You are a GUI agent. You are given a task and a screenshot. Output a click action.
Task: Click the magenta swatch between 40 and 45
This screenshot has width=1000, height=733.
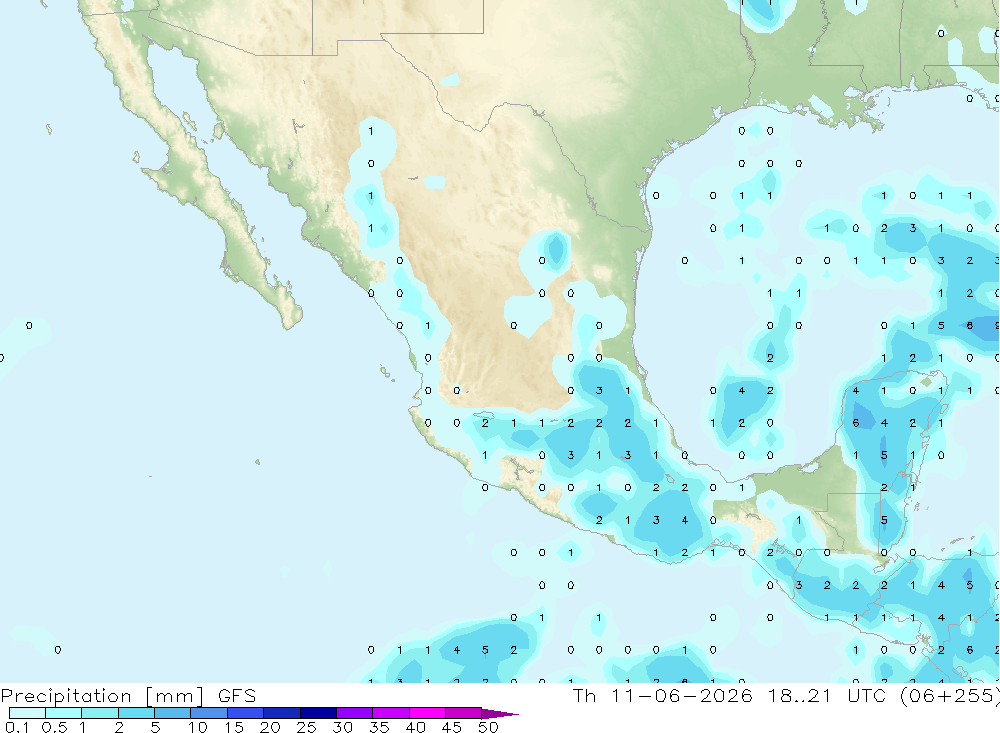coord(427,713)
